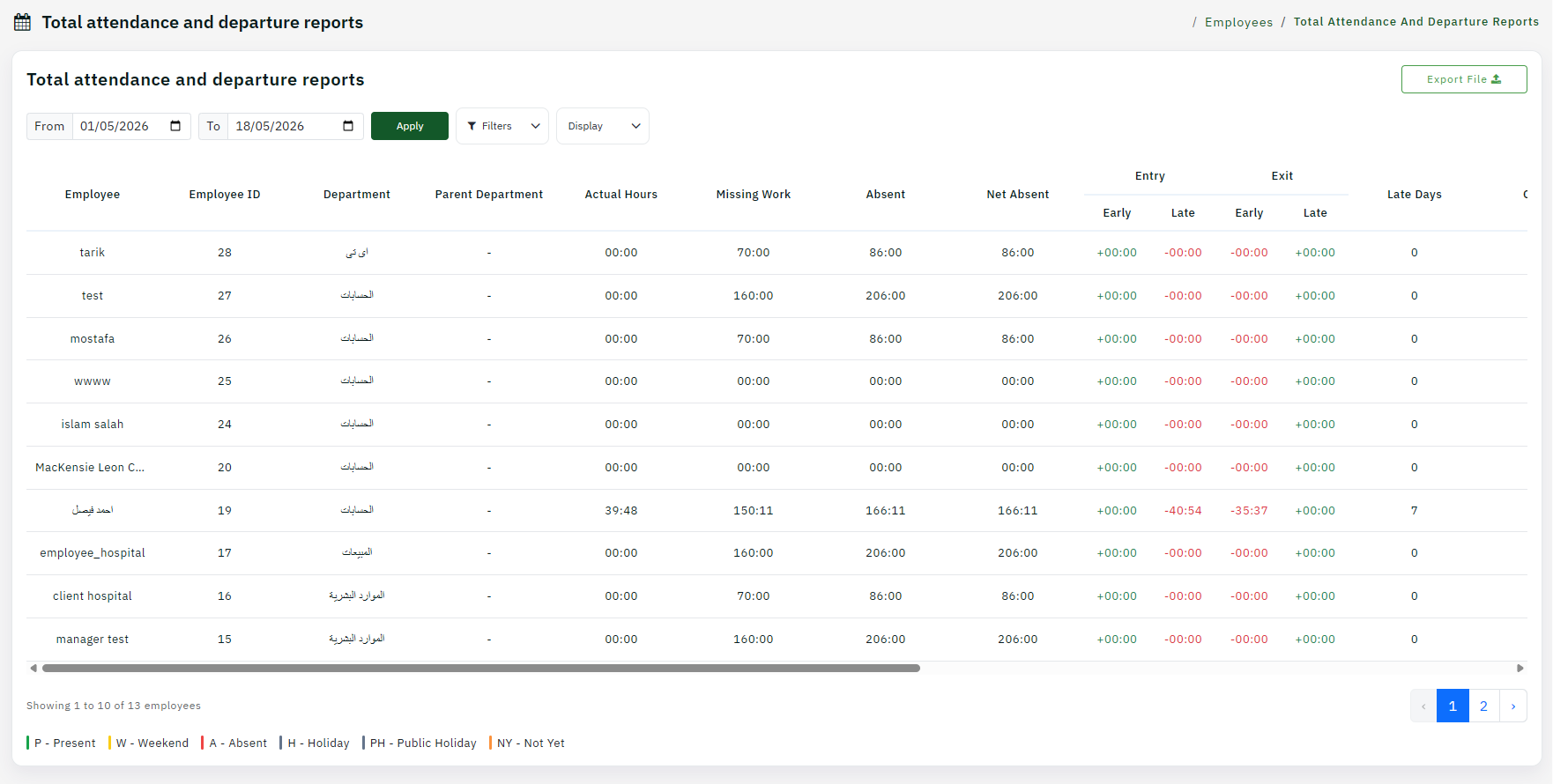Open Employees breadcrumb link

(x=1238, y=22)
